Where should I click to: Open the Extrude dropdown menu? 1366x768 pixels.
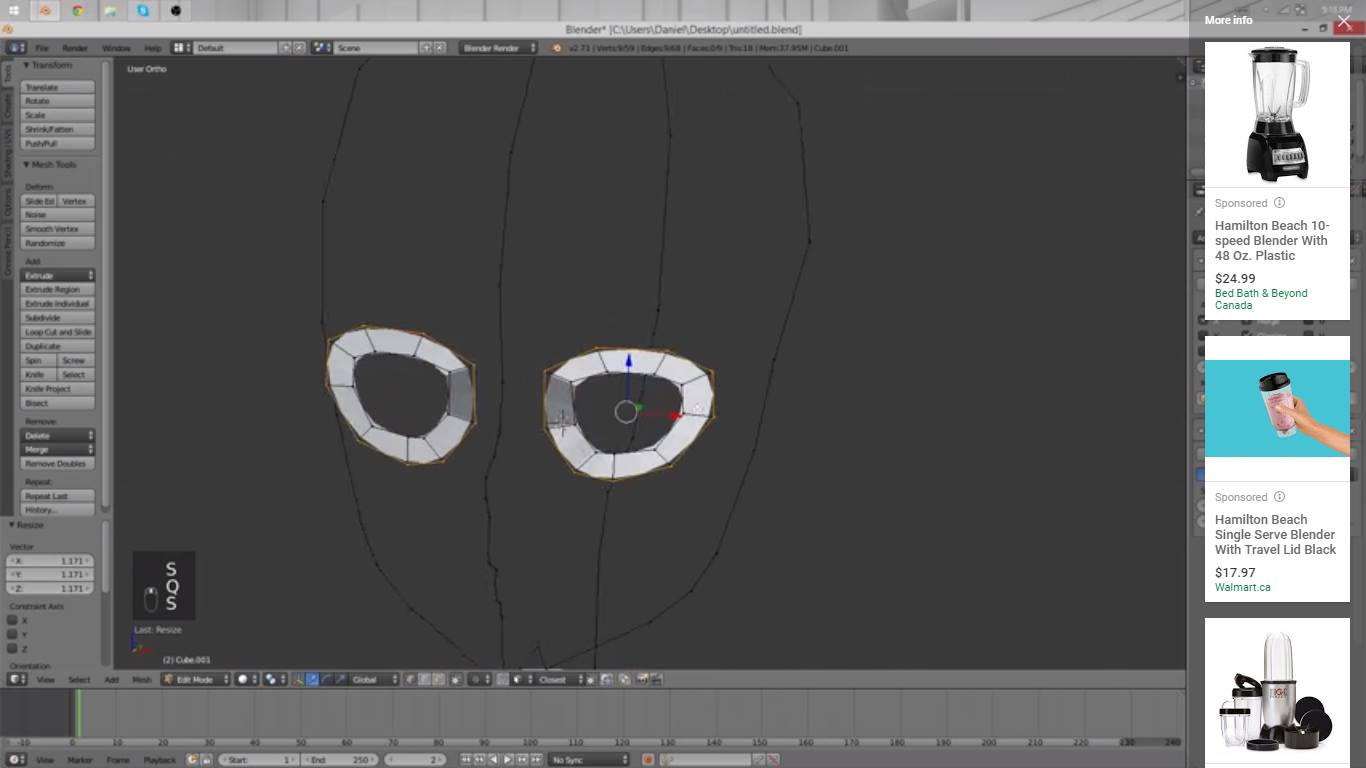point(58,275)
